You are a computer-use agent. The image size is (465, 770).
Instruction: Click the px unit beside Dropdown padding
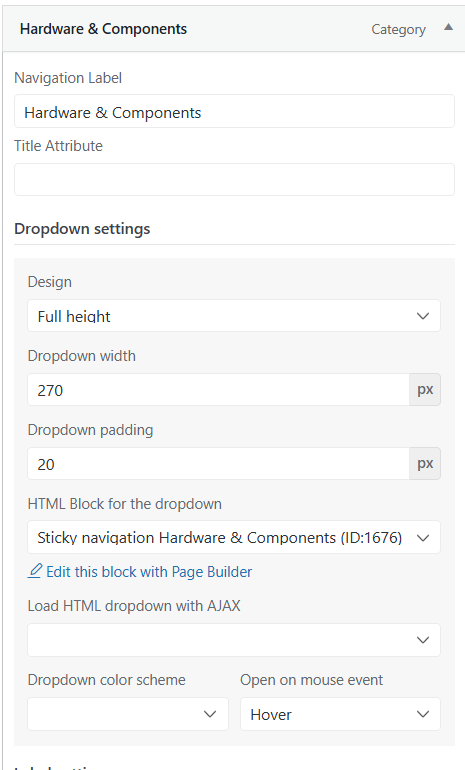pos(425,464)
